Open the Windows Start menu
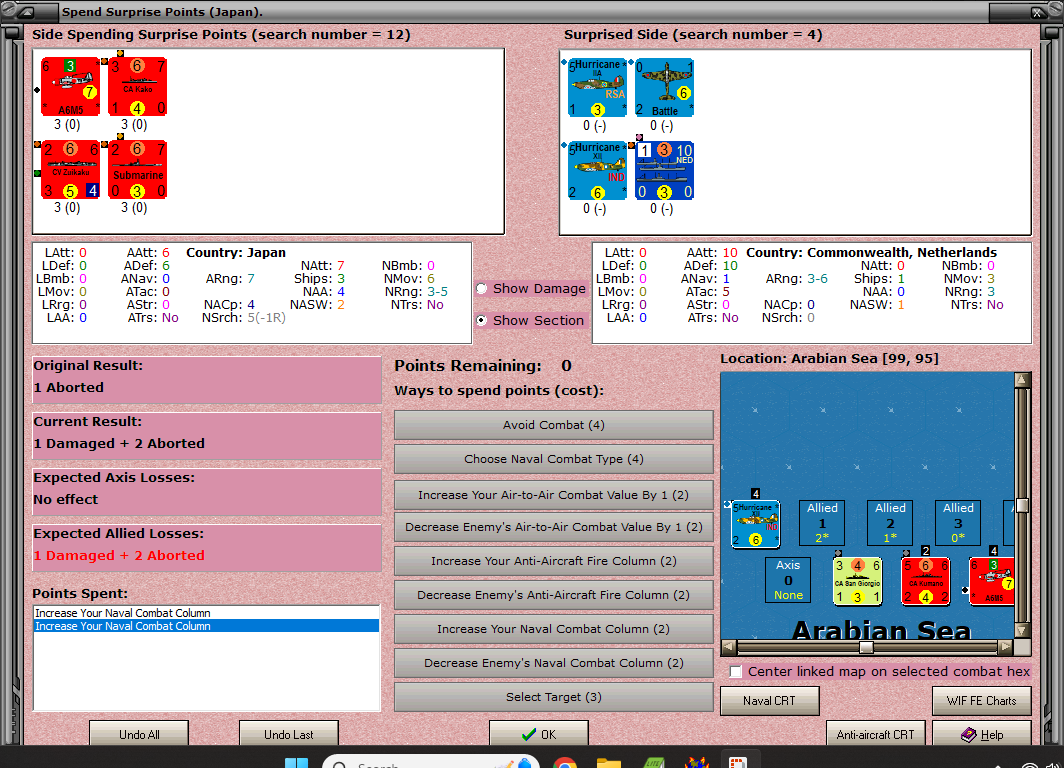This screenshot has height=768, width=1064. point(297,762)
